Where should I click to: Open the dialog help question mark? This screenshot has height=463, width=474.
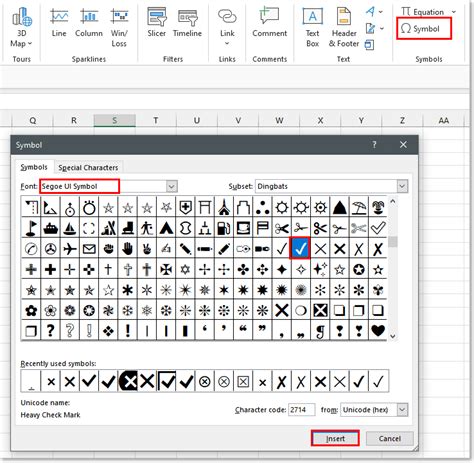point(374,145)
